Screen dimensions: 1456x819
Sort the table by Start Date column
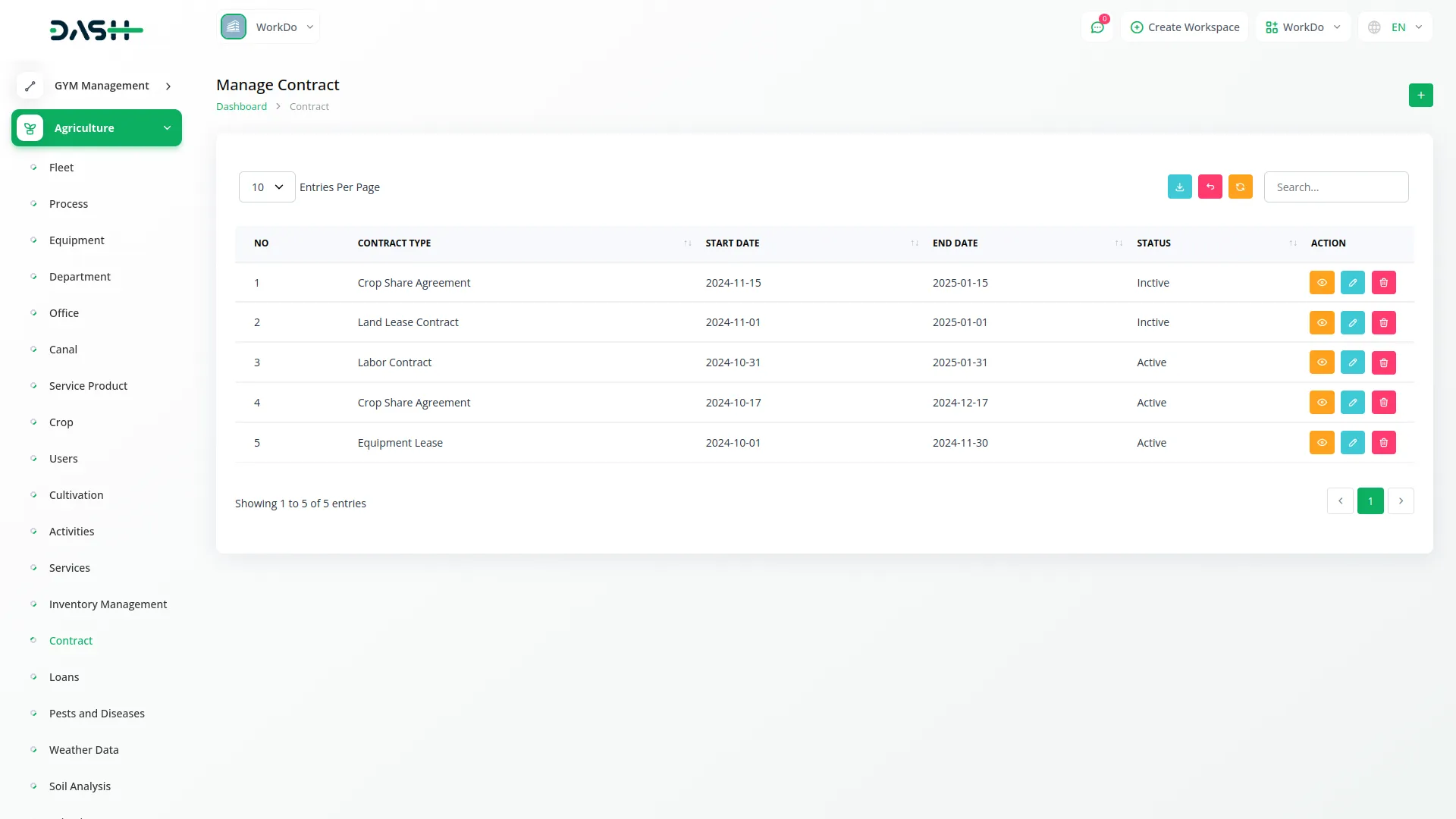pos(733,243)
